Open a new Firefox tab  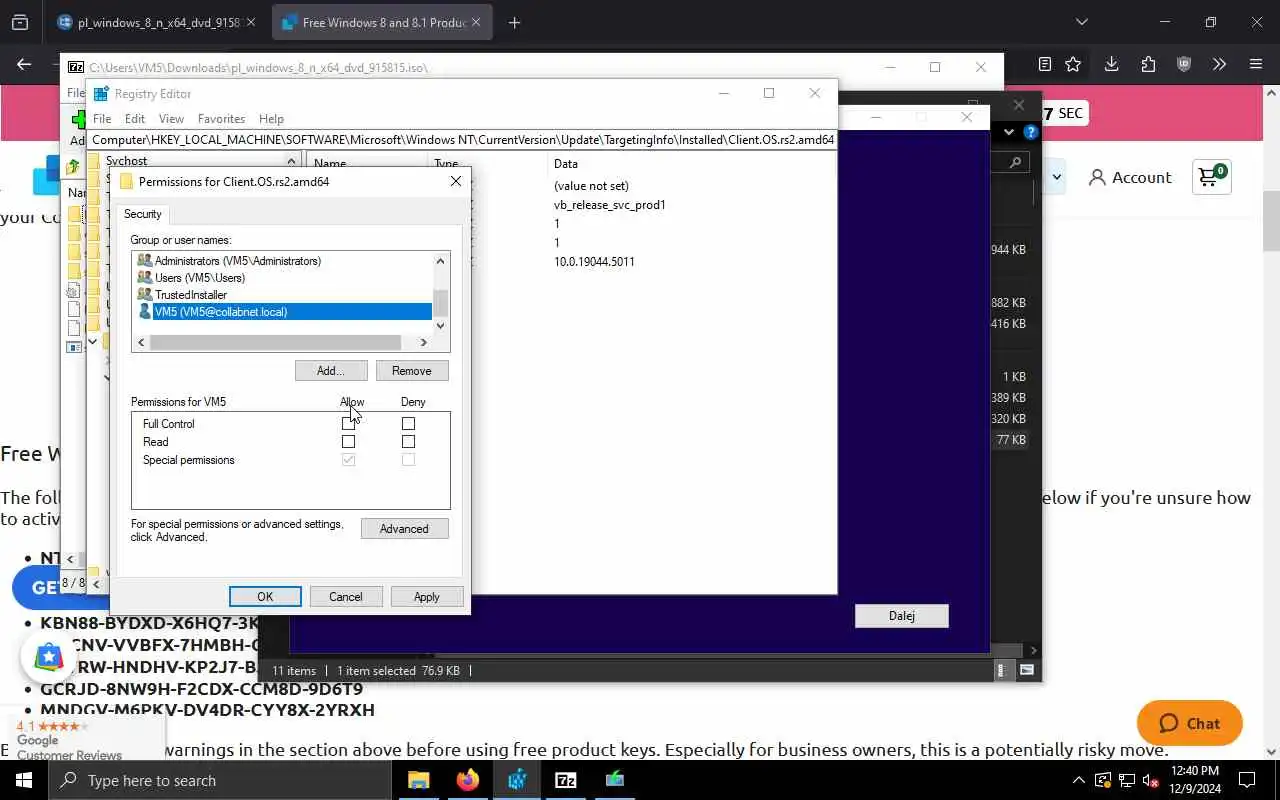pyautogui.click(x=514, y=22)
